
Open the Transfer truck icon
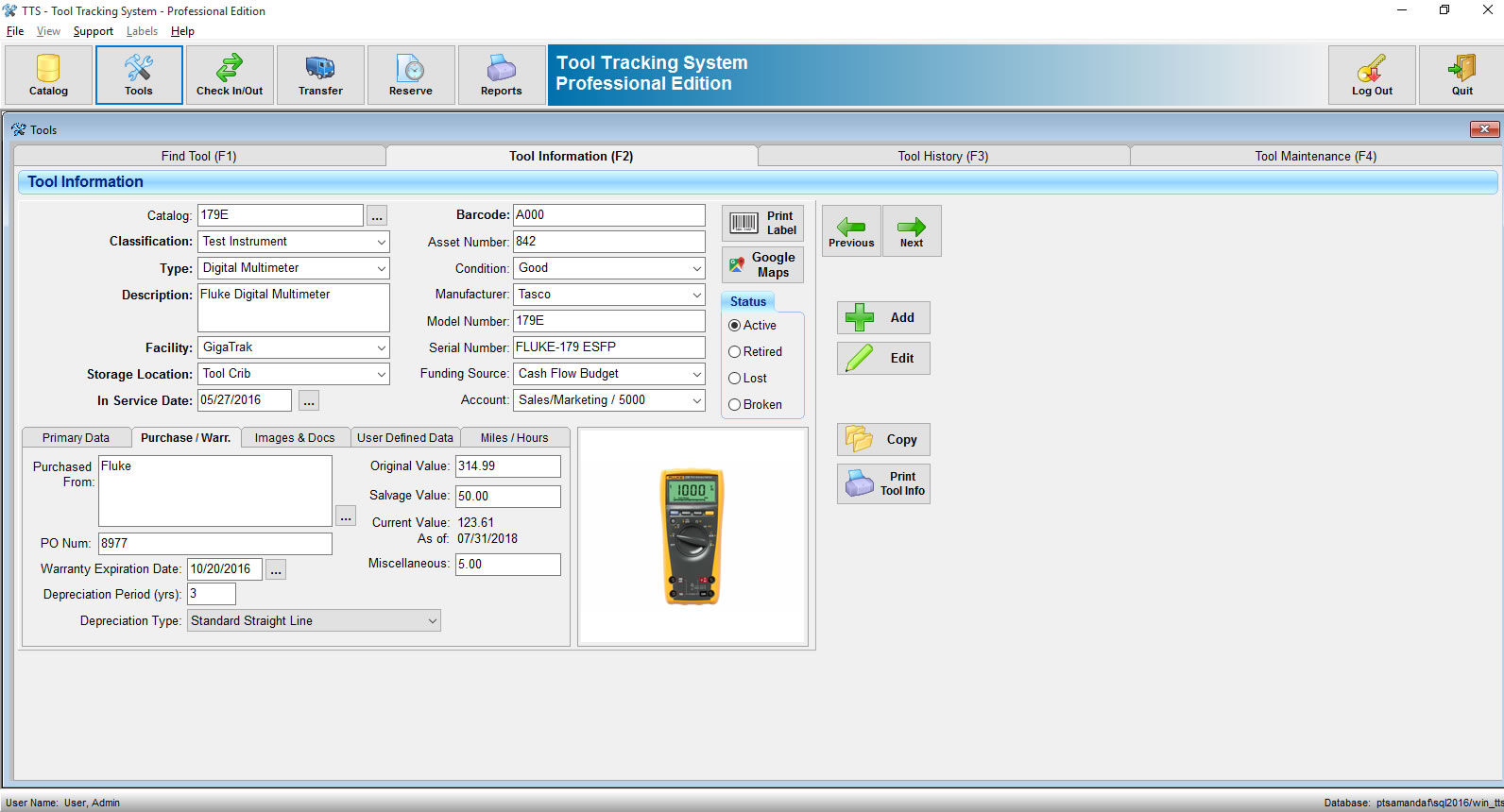pyautogui.click(x=320, y=68)
